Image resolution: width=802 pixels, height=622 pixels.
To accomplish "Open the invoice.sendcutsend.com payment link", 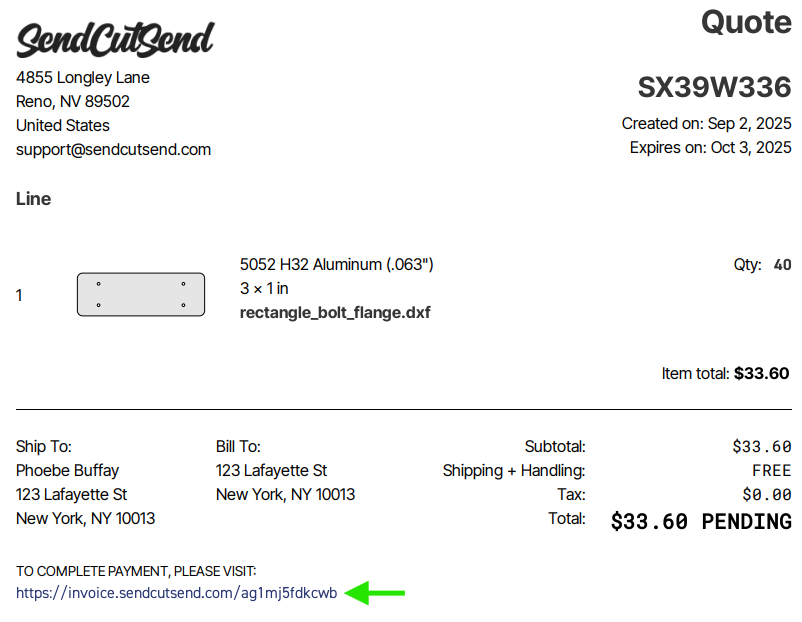I will pyautogui.click(x=176, y=593).
